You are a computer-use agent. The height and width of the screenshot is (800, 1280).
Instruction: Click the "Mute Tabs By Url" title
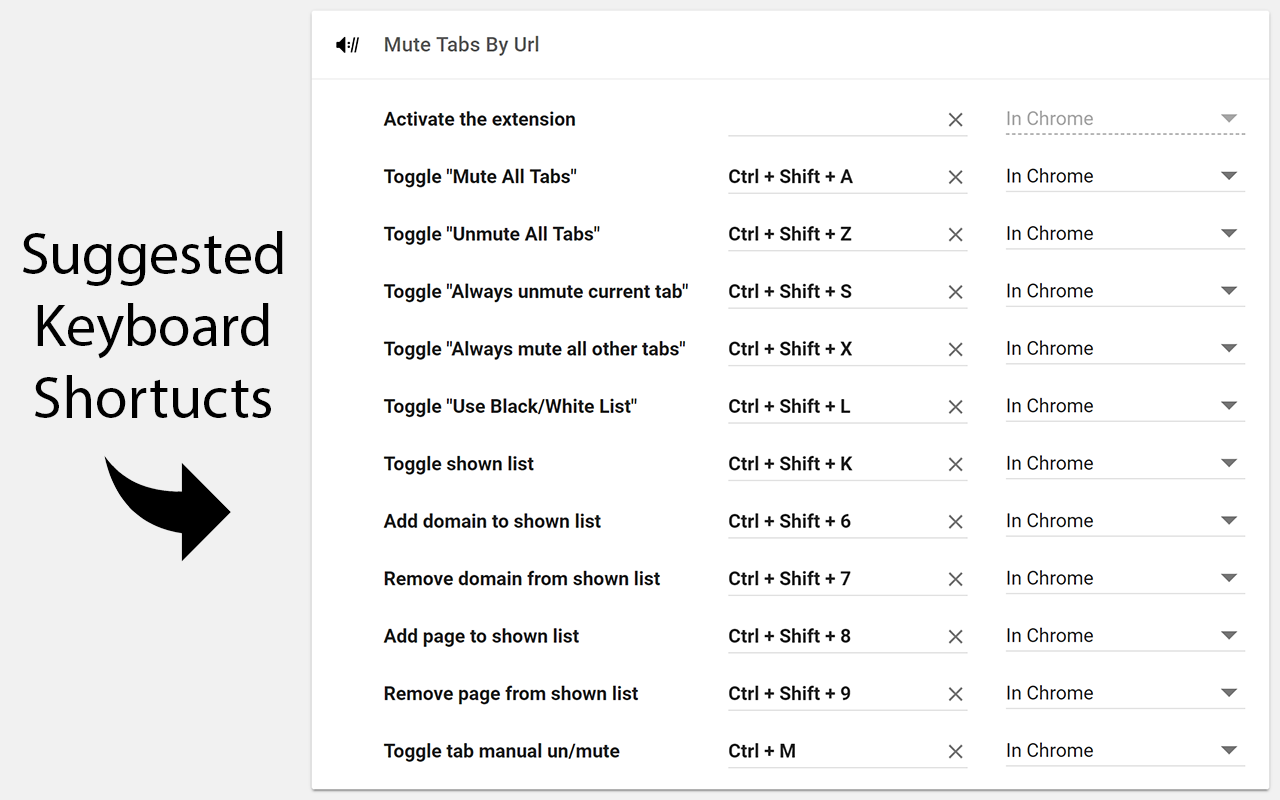pos(462,45)
